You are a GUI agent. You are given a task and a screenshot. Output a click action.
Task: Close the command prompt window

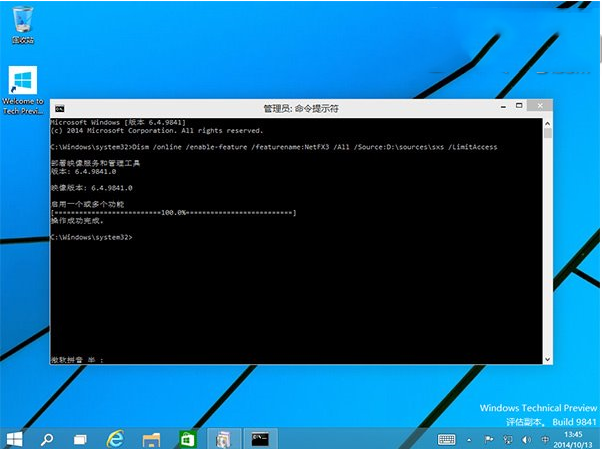(540, 106)
